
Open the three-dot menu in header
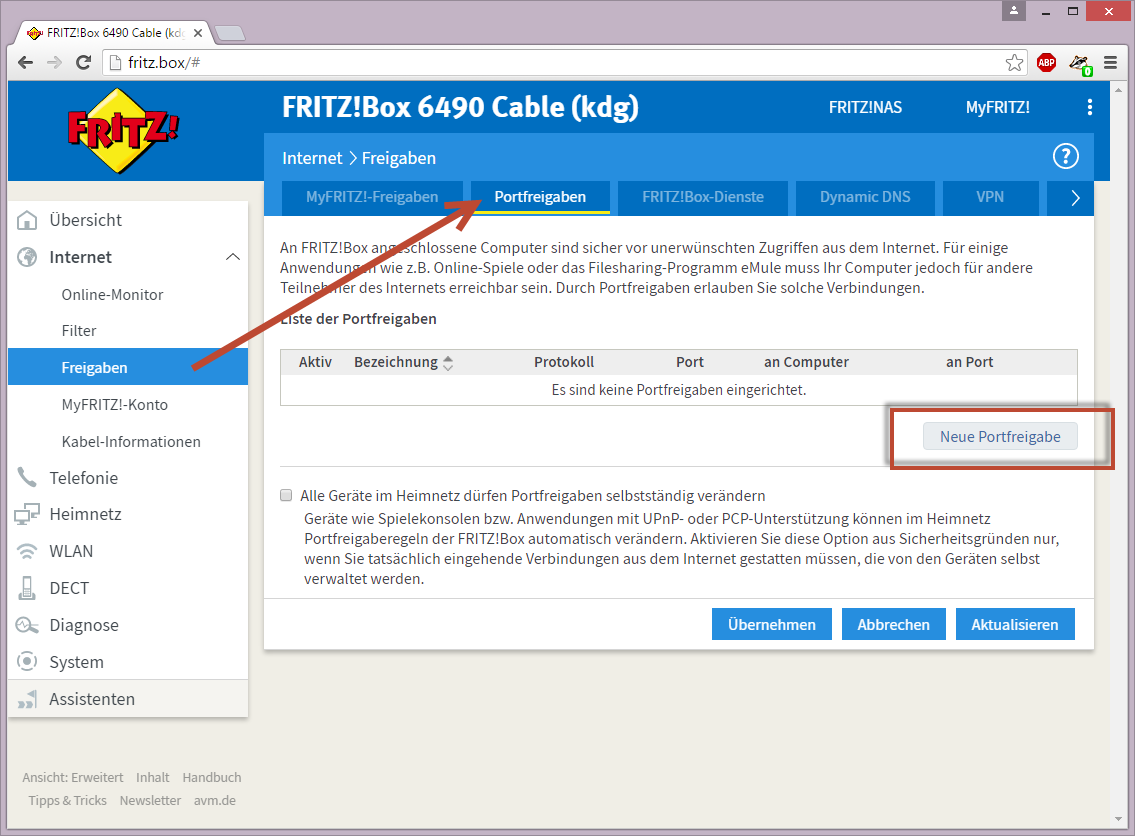pyautogui.click(x=1089, y=108)
